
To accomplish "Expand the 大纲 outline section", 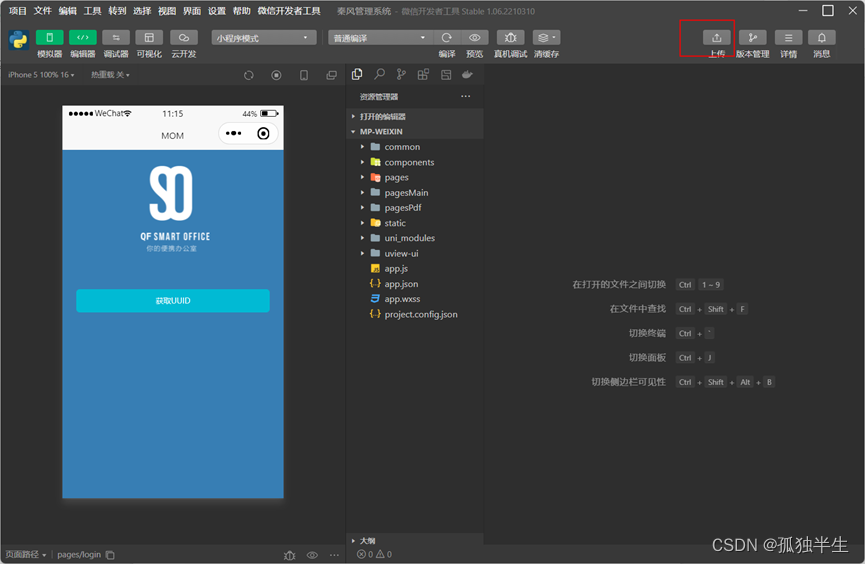I will 414,540.
